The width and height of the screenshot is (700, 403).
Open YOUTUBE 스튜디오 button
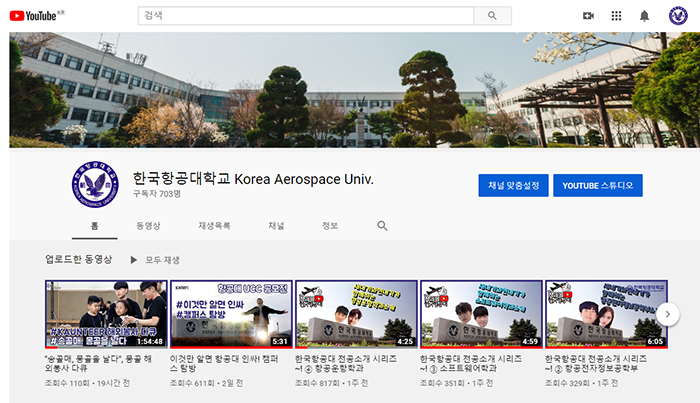598,185
